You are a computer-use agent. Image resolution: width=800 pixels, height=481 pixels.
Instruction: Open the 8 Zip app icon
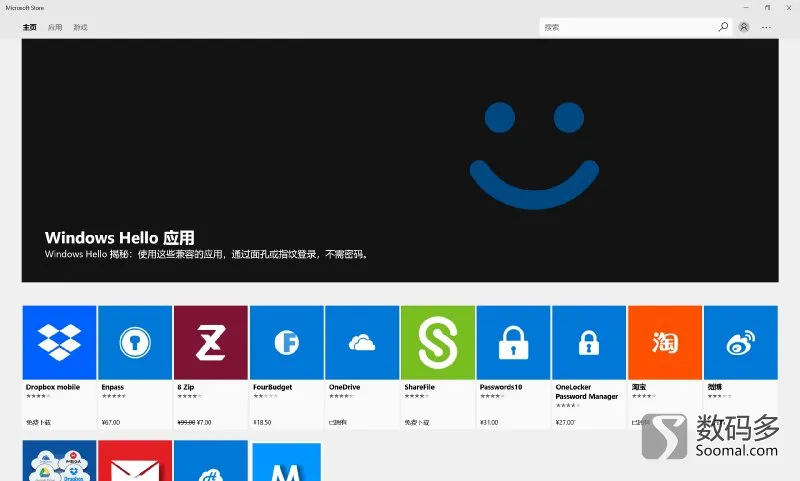(211, 342)
